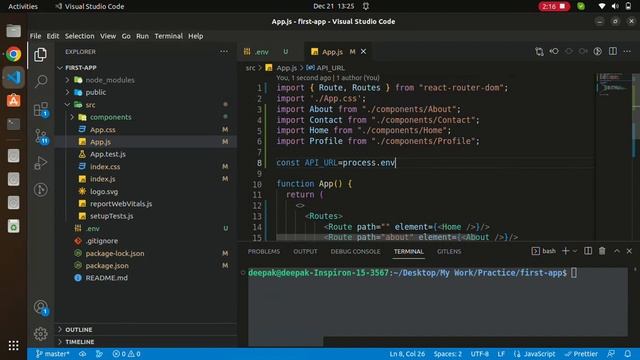Viewport: 640px width, 360px height.
Task: Open editor More Actions ellipsis
Action: coord(627,51)
